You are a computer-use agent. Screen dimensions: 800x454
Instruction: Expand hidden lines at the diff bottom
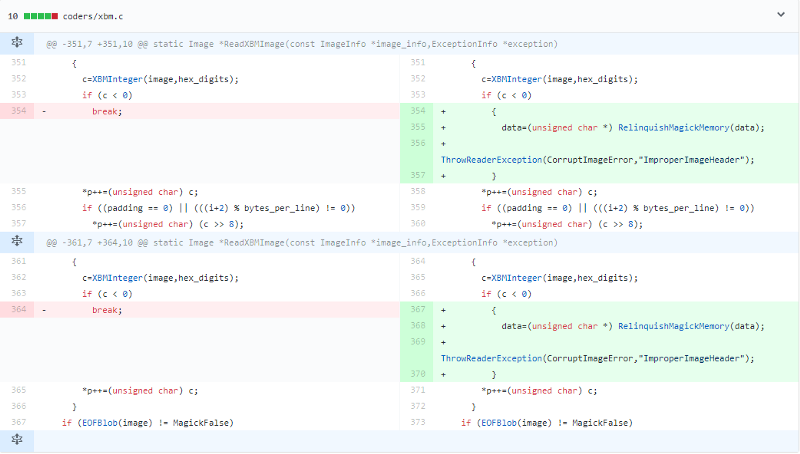pyautogui.click(x=16, y=440)
